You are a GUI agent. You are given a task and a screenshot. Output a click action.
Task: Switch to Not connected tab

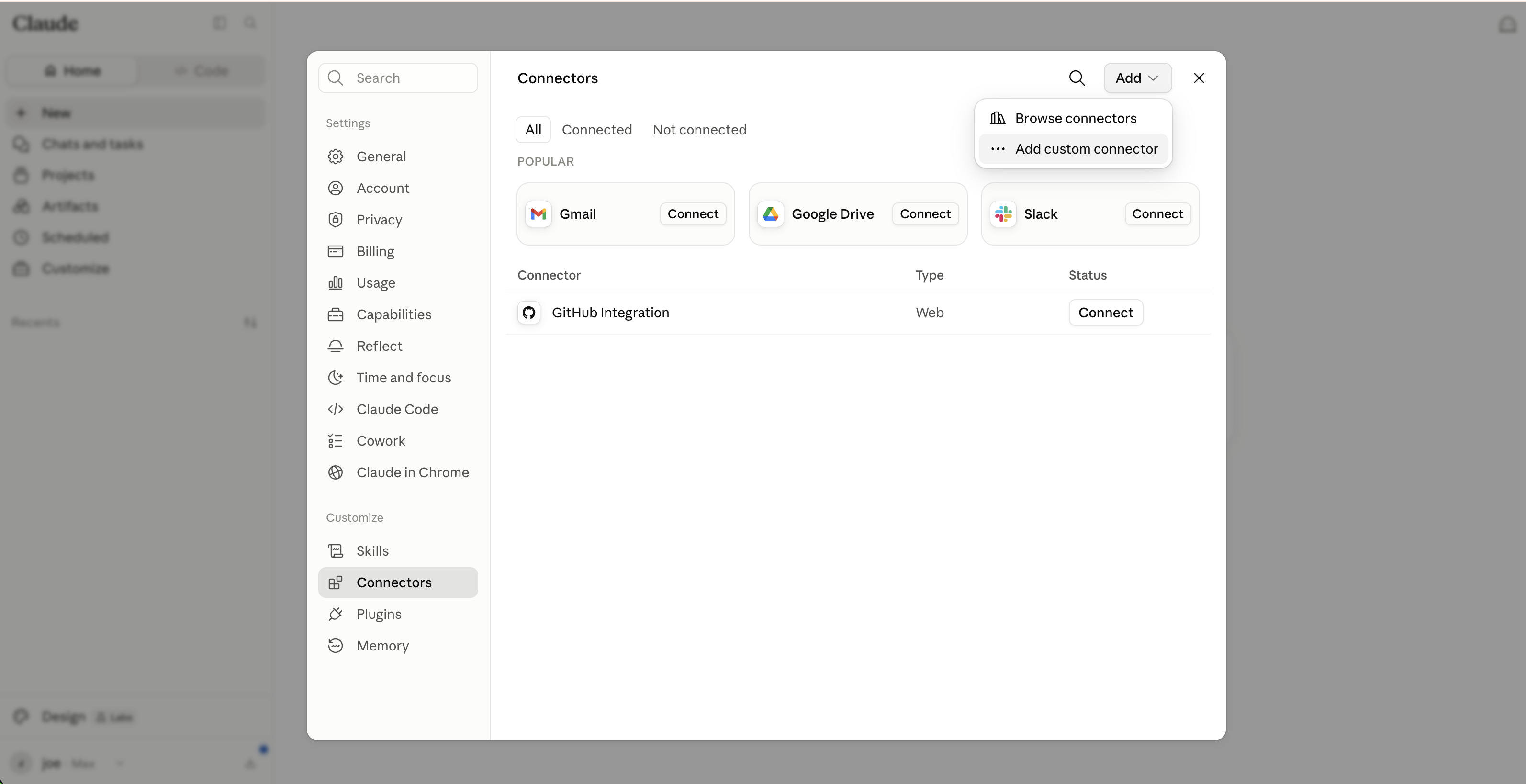point(699,130)
